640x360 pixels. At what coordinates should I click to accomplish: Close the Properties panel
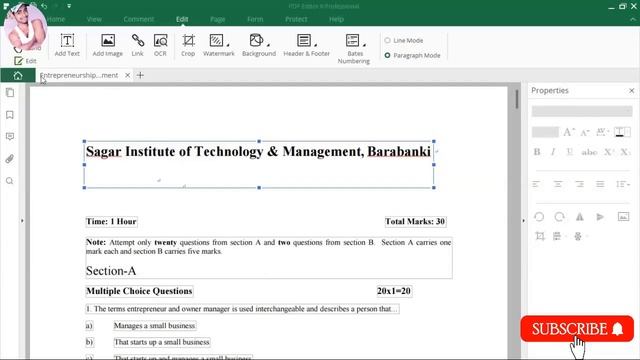(631, 91)
